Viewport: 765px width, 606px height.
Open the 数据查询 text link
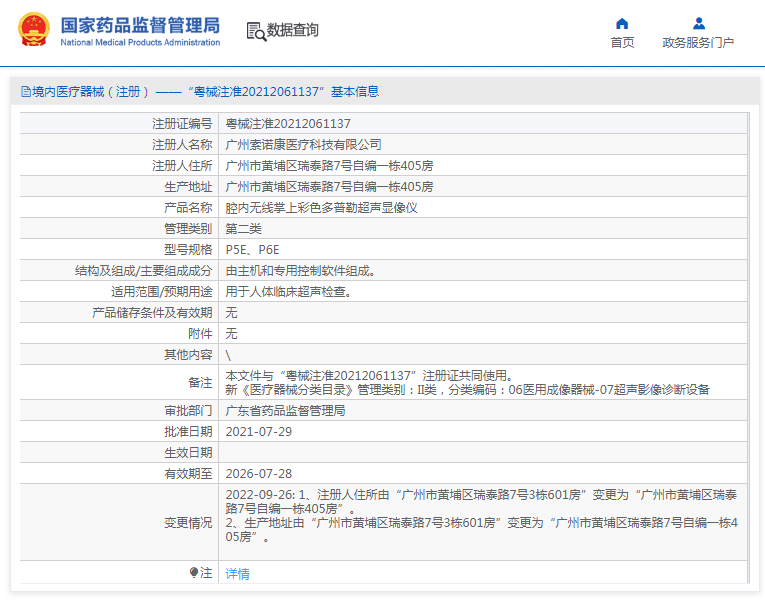(x=293, y=31)
